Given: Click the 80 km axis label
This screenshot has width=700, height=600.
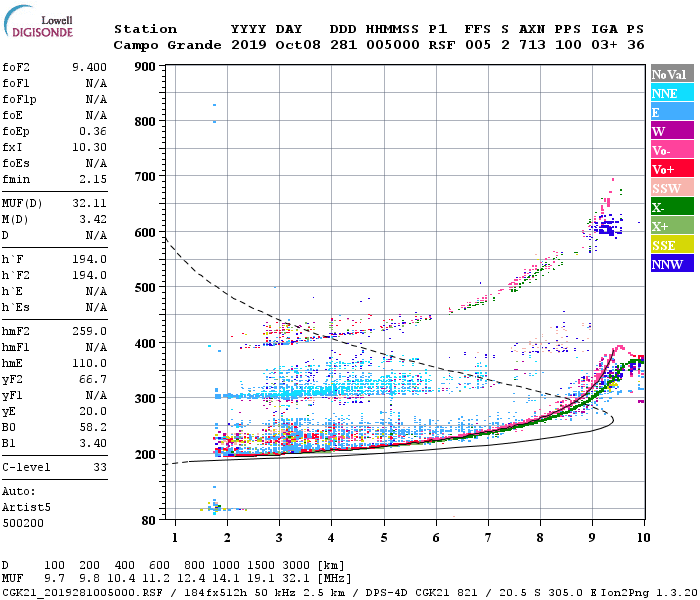Looking at the screenshot, I should click(149, 521).
